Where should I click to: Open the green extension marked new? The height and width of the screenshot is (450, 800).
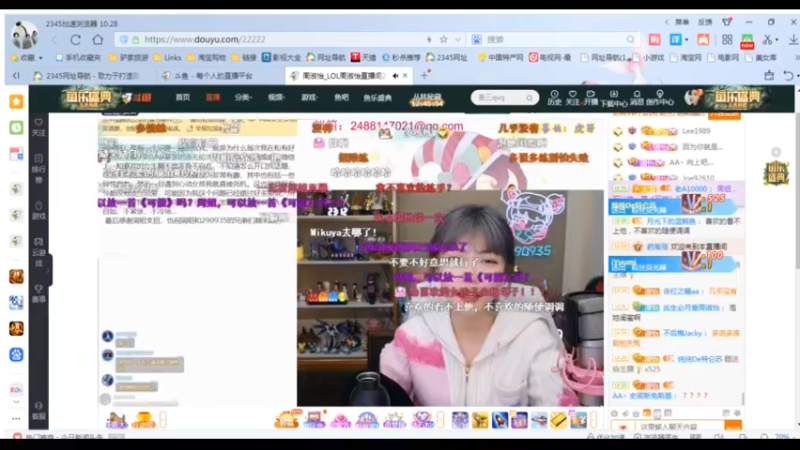(x=747, y=41)
